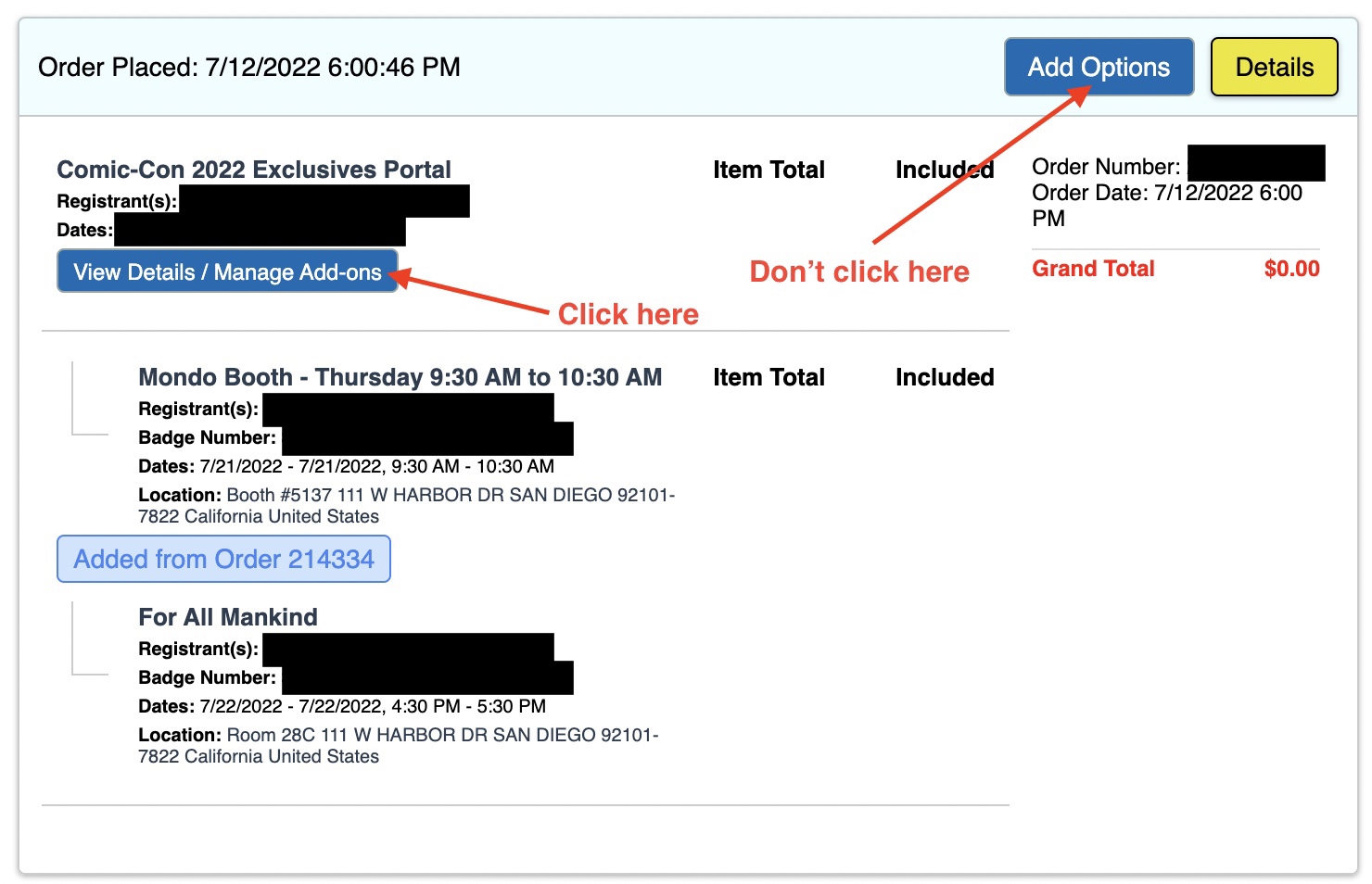Click Included in the Mondo Booth row
The image size is (1372, 884).
(945, 377)
